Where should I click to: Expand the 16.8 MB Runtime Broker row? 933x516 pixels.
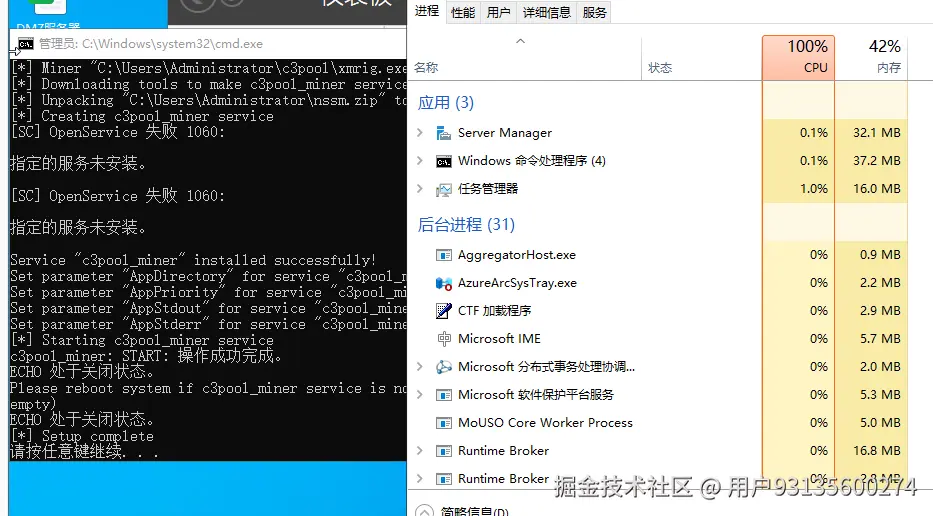(x=420, y=451)
